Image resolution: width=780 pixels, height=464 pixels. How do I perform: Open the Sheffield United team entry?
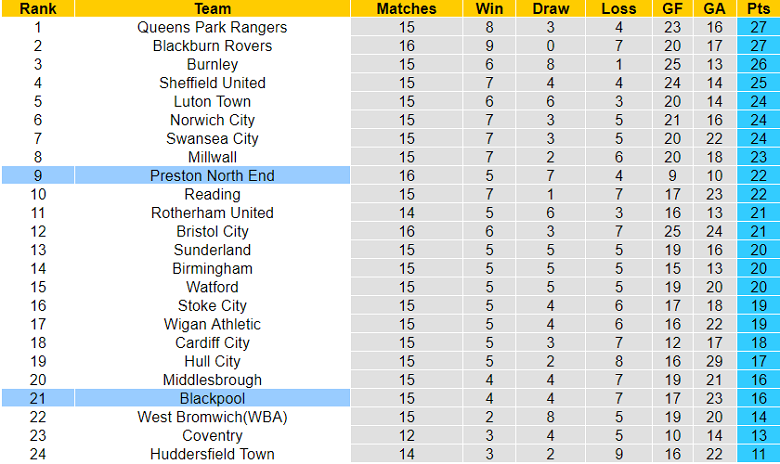tap(212, 83)
